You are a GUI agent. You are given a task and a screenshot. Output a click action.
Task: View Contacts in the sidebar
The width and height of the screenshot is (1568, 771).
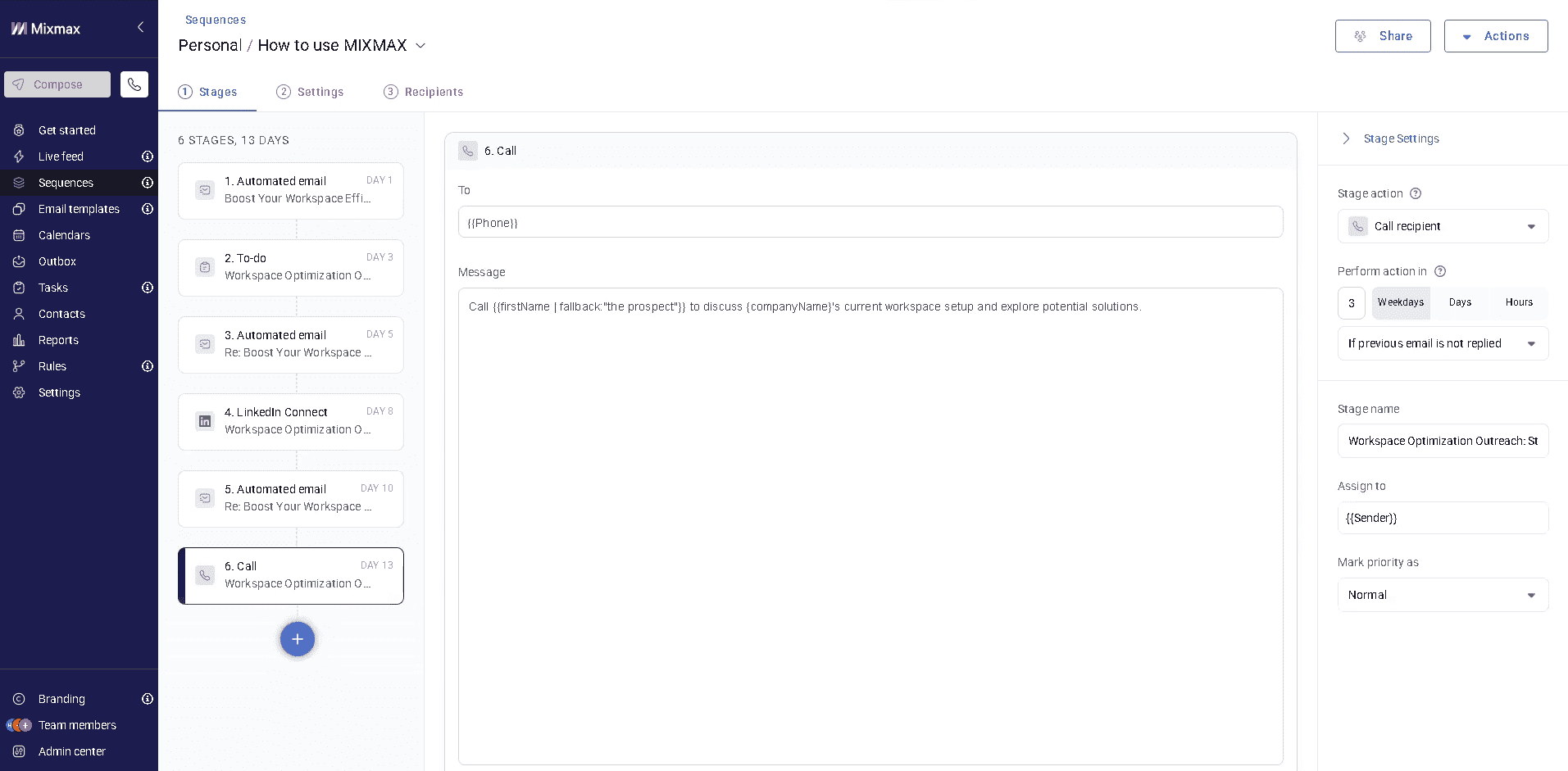point(61,314)
